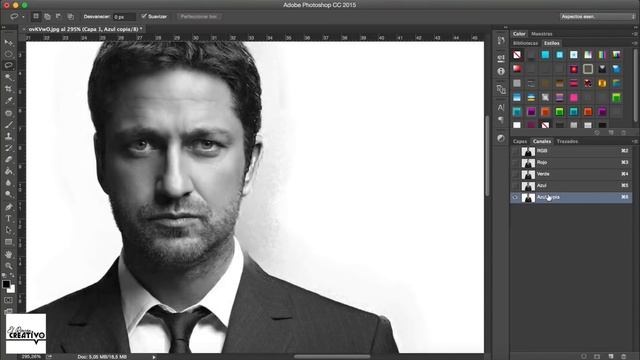
Task: Open the History panel icon
Action: (x=501, y=40)
